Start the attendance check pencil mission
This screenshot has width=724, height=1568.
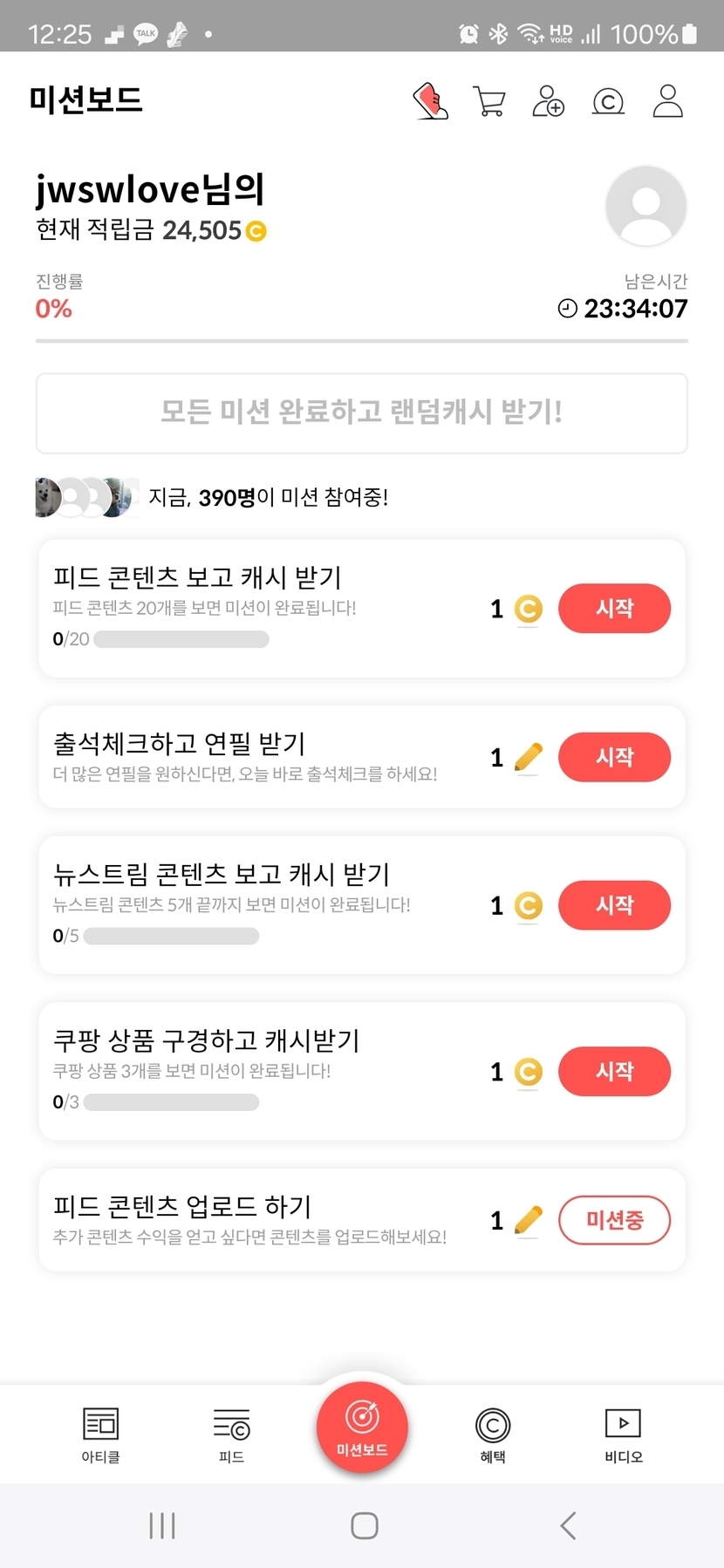[614, 757]
